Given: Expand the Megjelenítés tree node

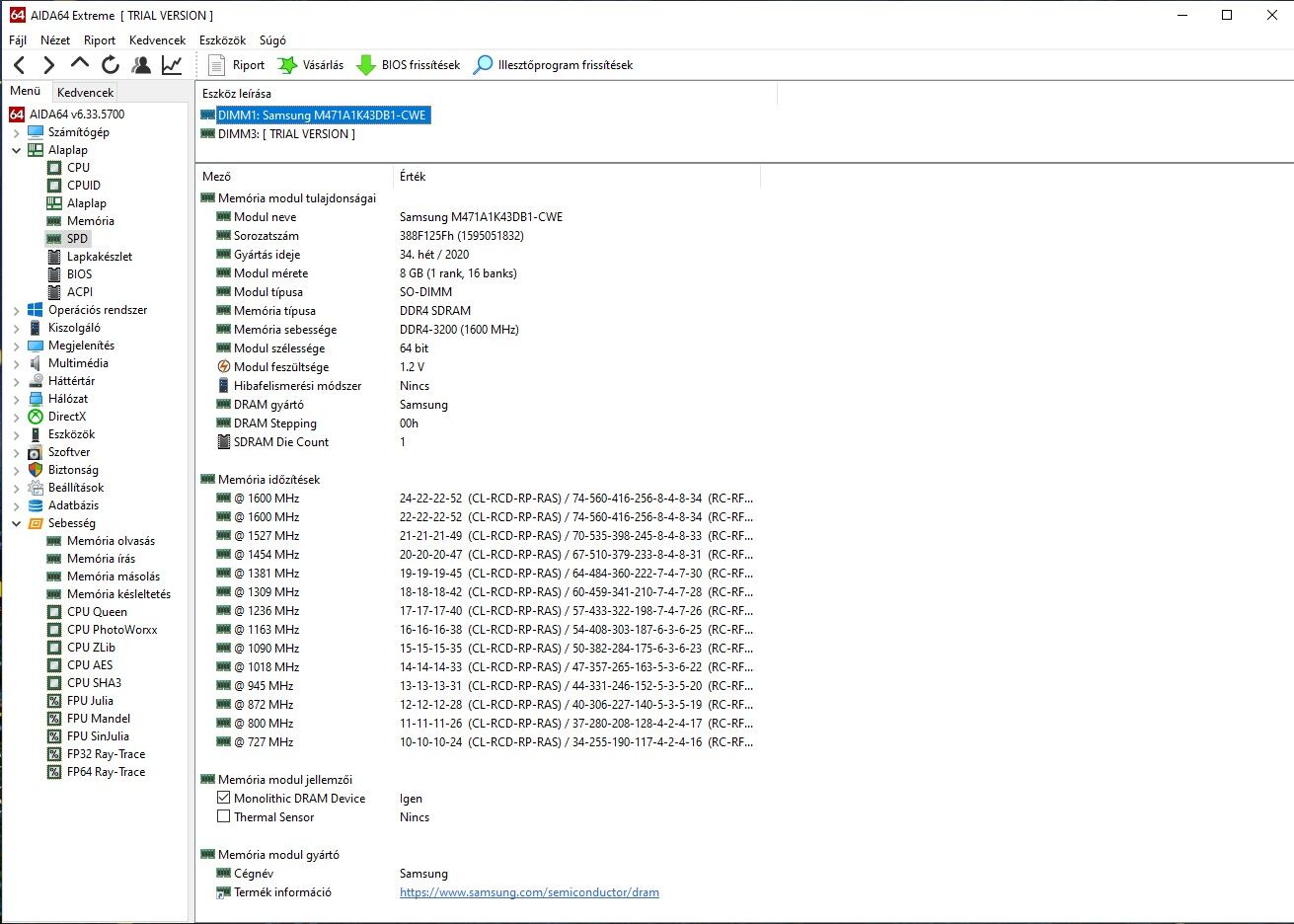Looking at the screenshot, I should 16,346.
